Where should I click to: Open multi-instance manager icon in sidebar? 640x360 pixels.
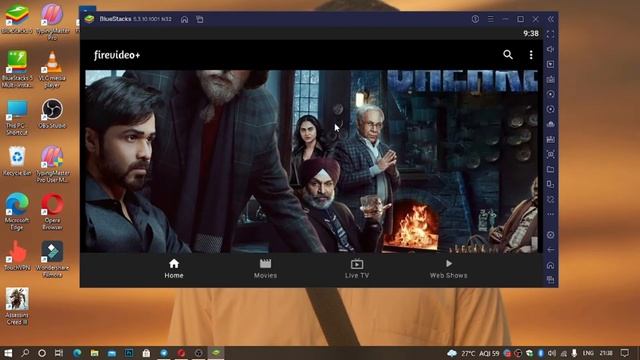550,184
